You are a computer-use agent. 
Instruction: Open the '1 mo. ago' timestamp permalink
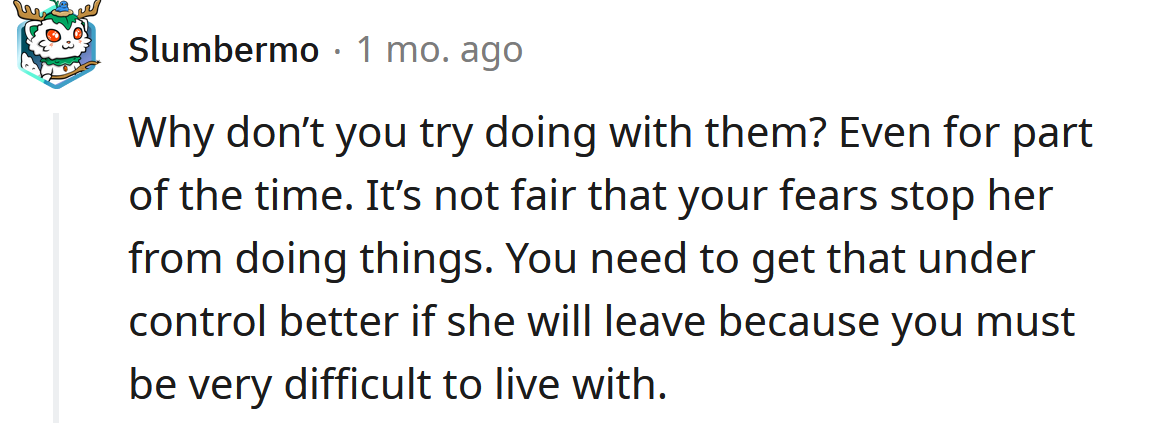click(x=439, y=51)
